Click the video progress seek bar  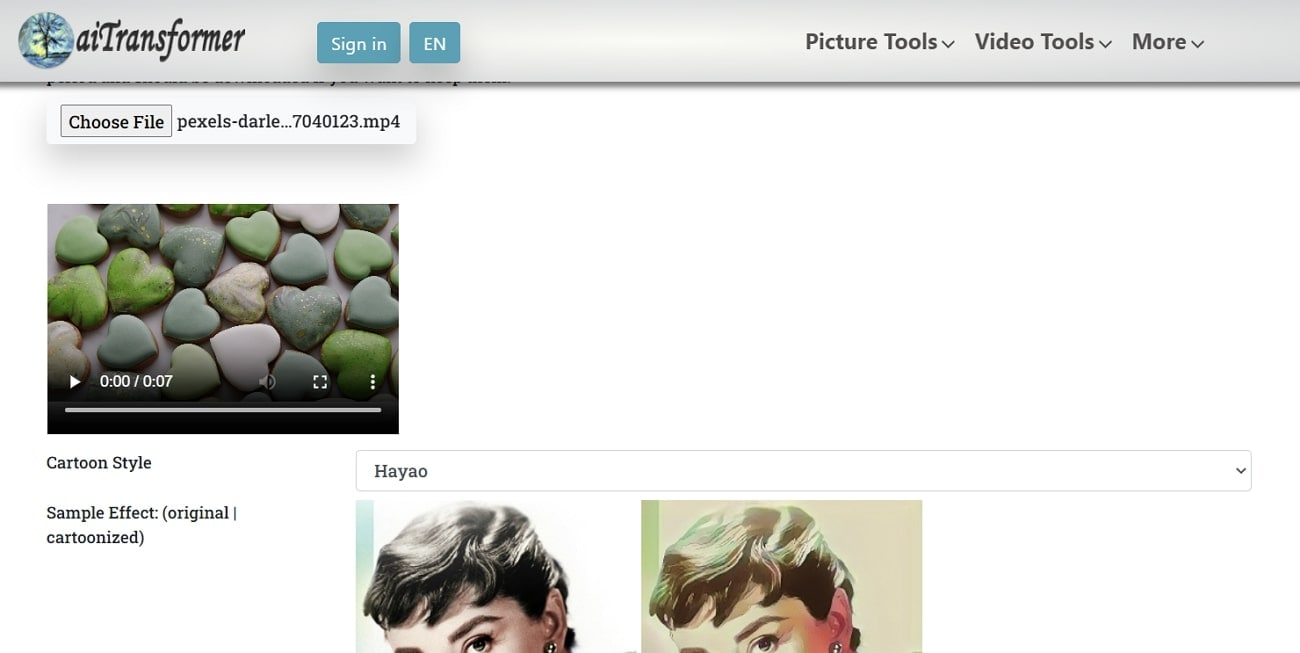[222, 410]
